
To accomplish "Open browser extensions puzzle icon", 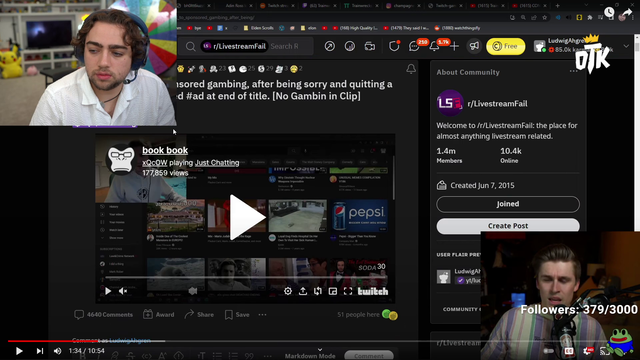I will pos(590,18).
